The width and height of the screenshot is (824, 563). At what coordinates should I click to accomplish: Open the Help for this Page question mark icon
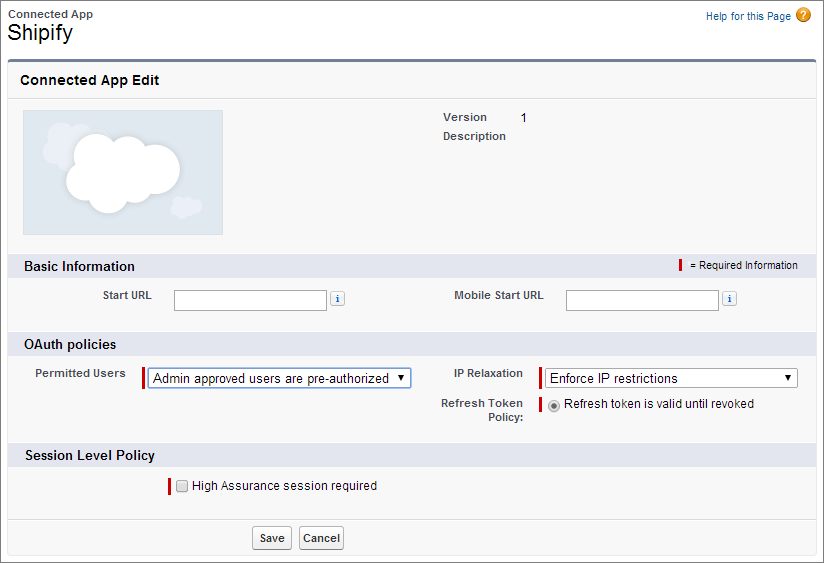803,15
